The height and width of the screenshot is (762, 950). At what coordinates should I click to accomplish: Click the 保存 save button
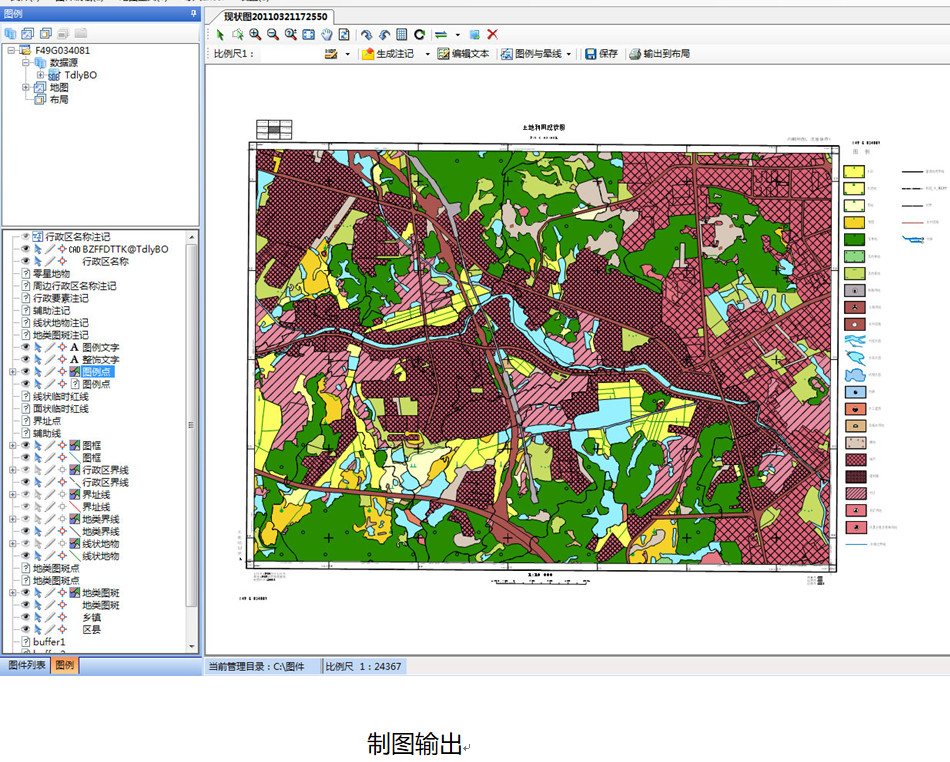pyautogui.click(x=601, y=54)
